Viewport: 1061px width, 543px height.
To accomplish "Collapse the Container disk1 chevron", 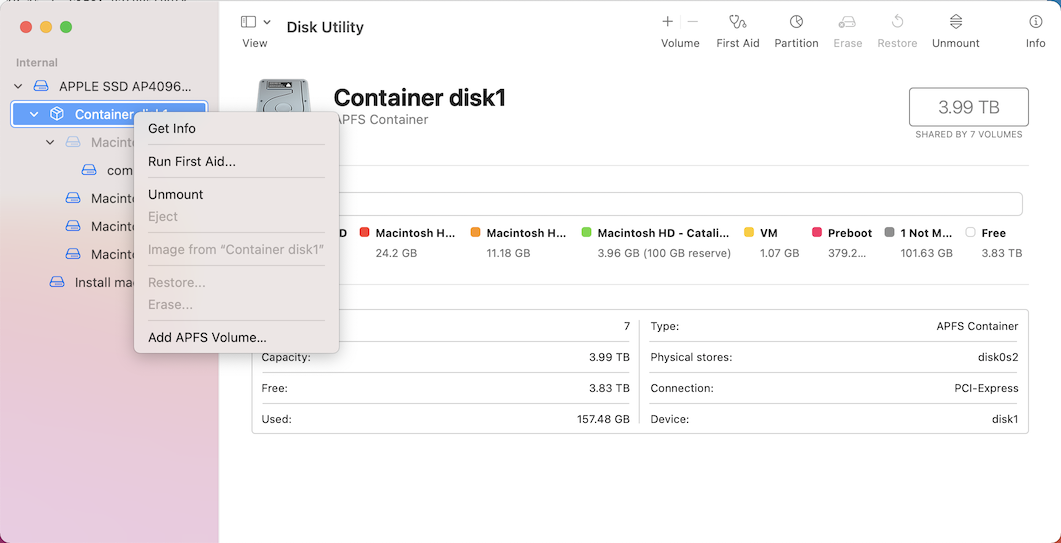I will click(x=34, y=114).
